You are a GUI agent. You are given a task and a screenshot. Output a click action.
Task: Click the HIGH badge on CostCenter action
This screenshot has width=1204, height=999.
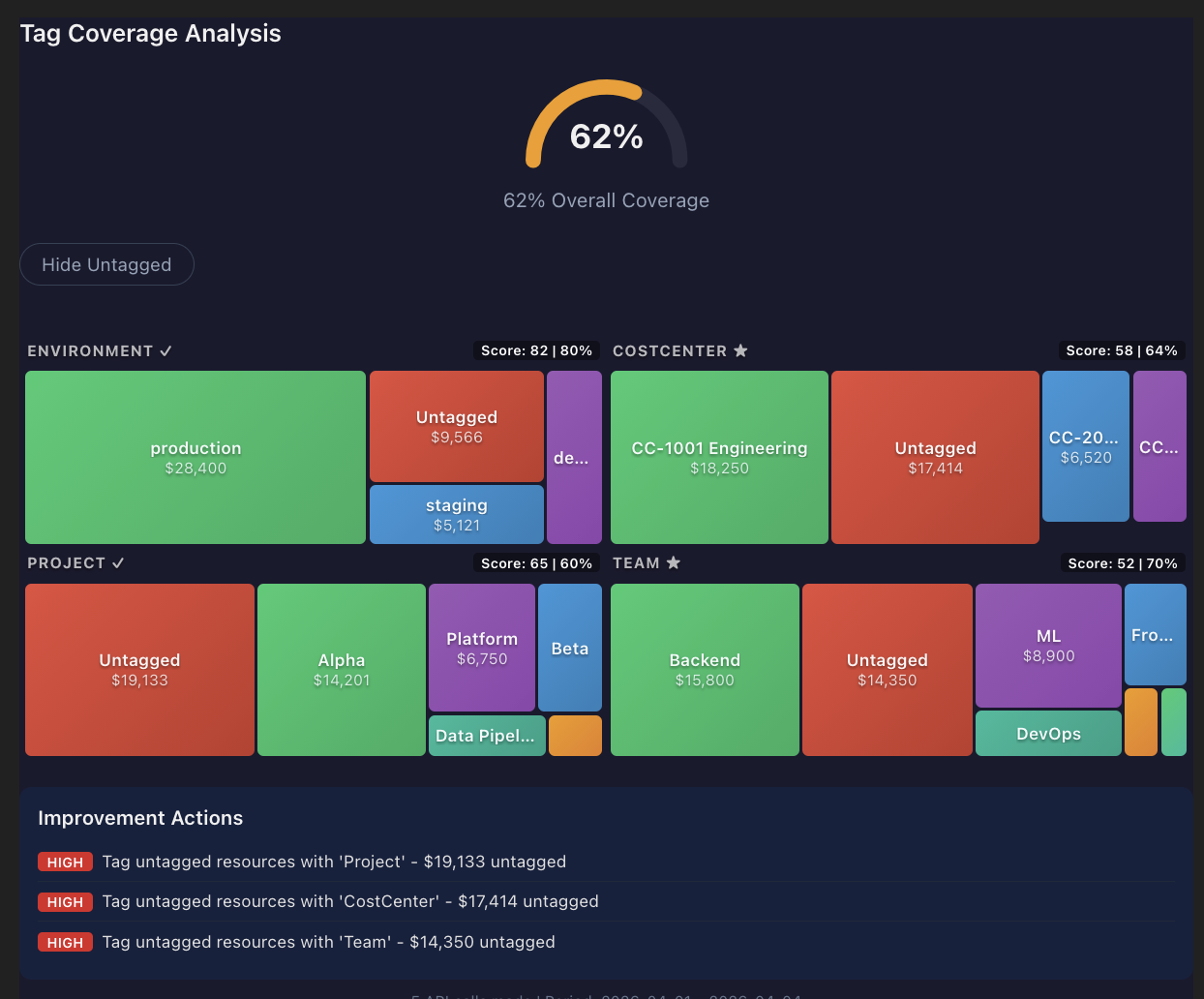point(65,902)
